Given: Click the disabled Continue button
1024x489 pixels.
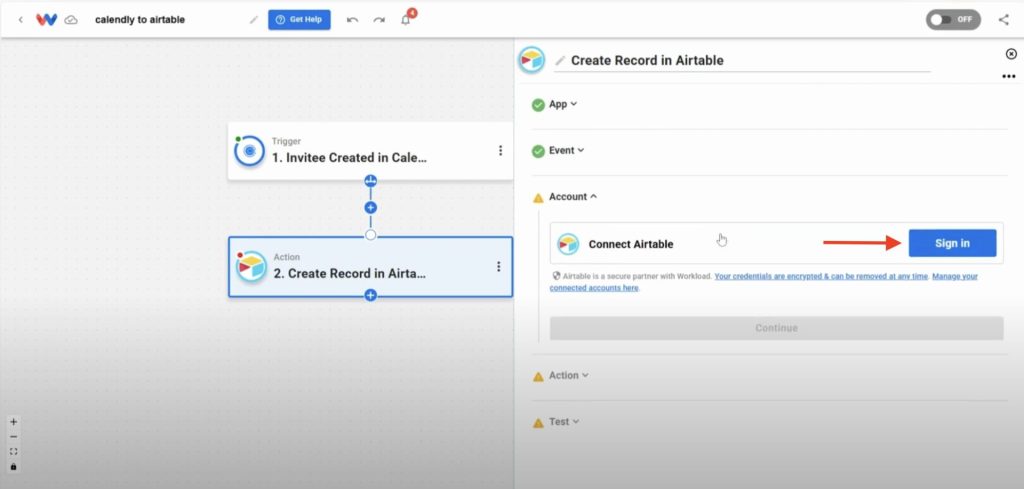Looking at the screenshot, I should coord(776,328).
